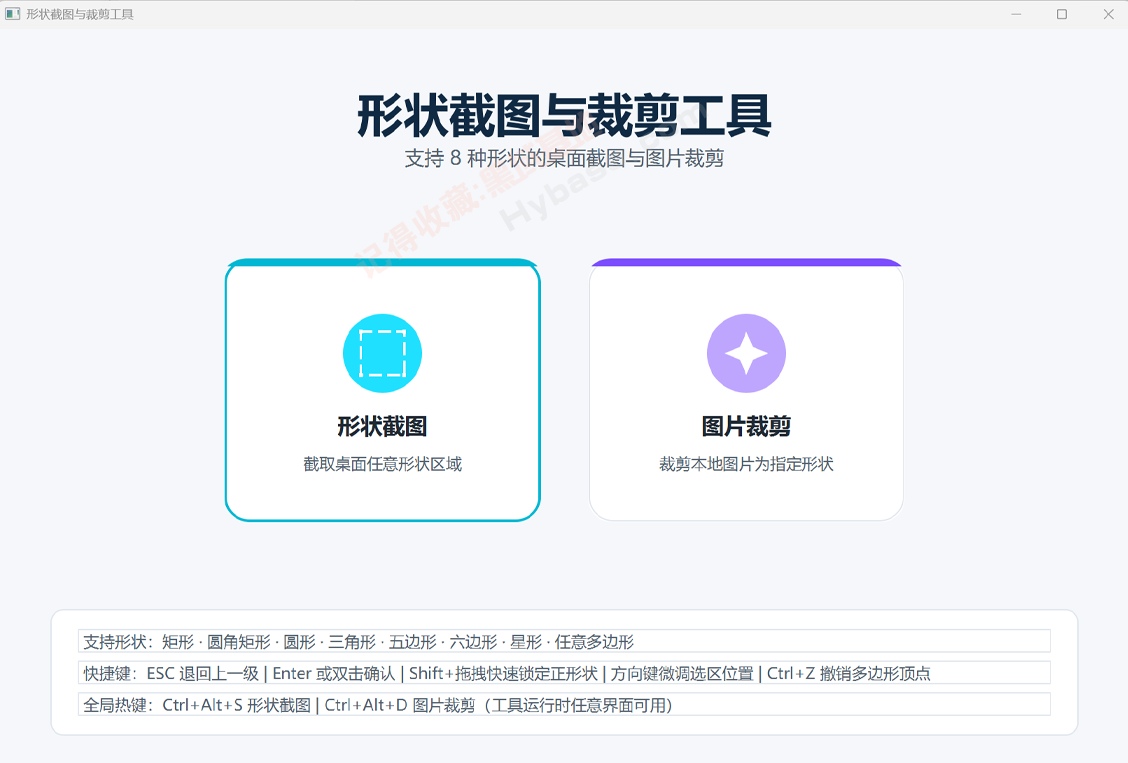Maximize the 形状截图与裁剪工具 window
1128x763 pixels.
point(1062,14)
